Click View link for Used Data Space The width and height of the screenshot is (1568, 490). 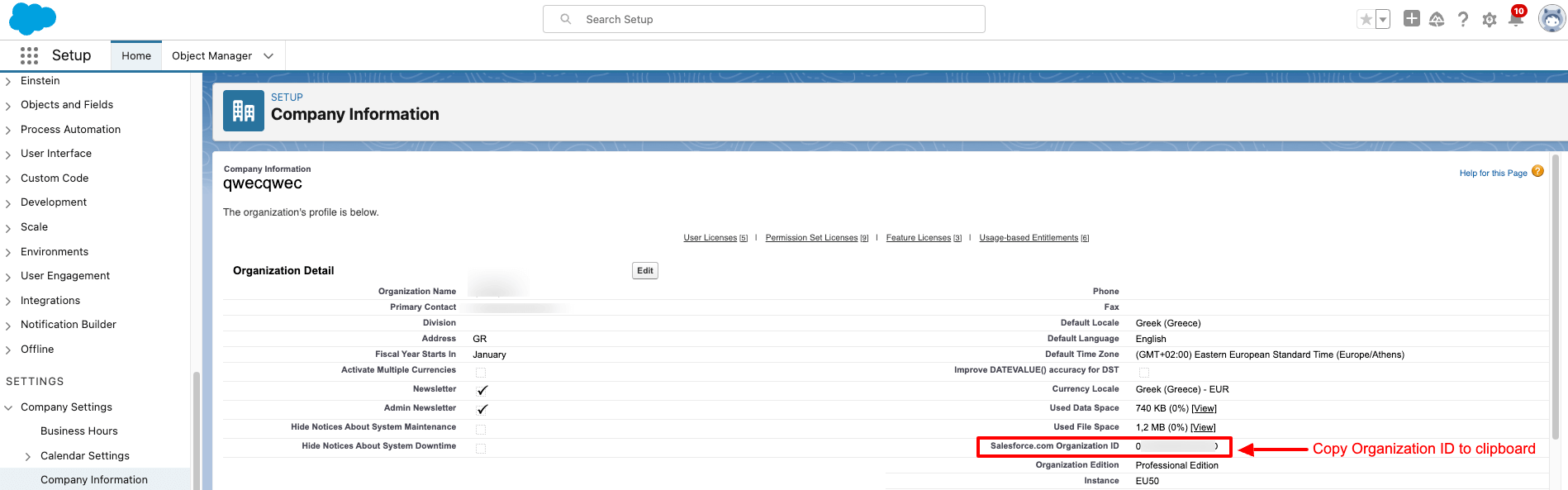[x=1204, y=408]
